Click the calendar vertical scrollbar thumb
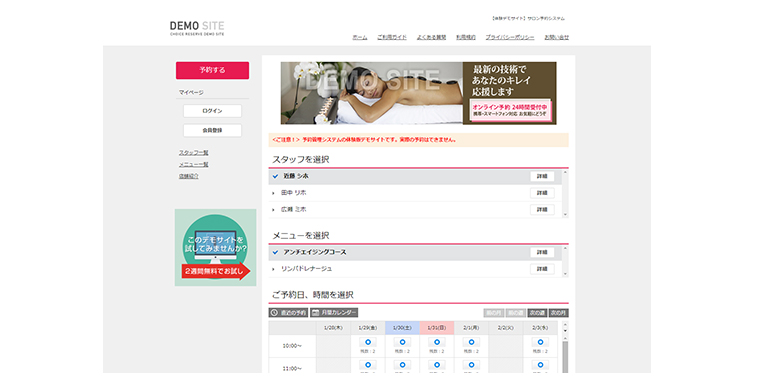 565,356
